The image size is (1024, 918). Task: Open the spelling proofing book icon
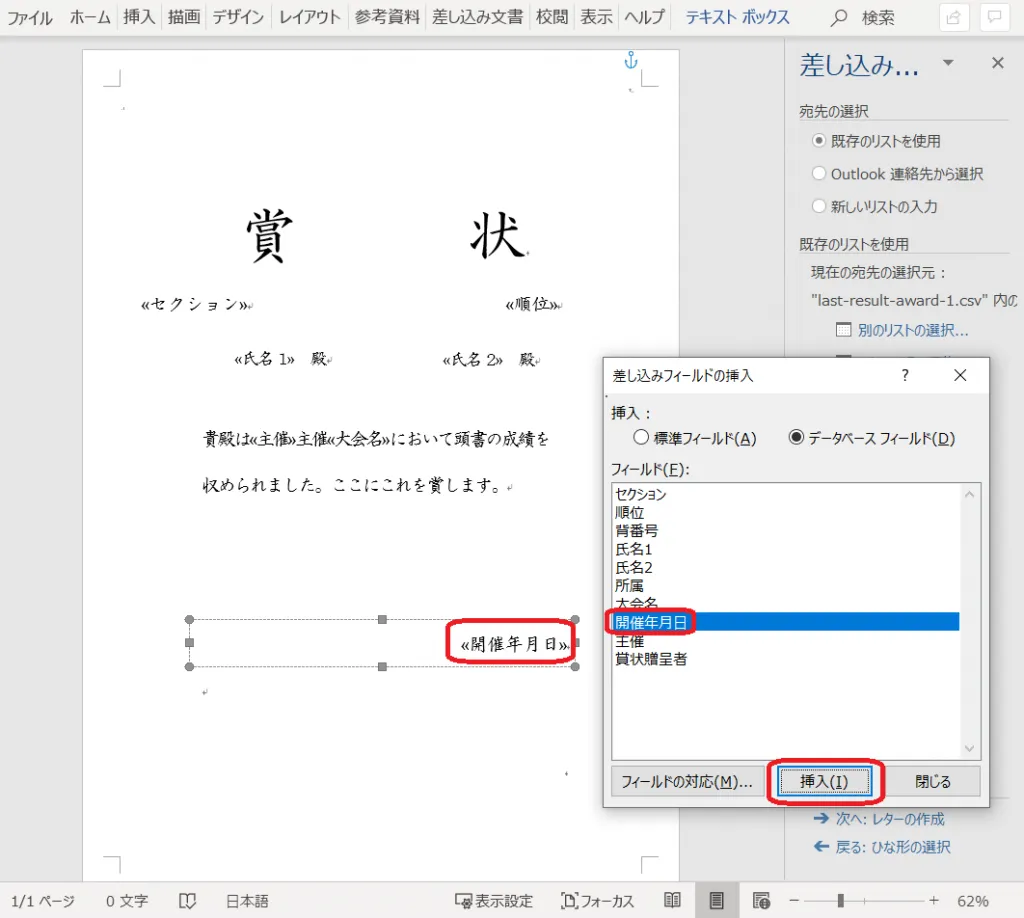pyautogui.click(x=186, y=901)
